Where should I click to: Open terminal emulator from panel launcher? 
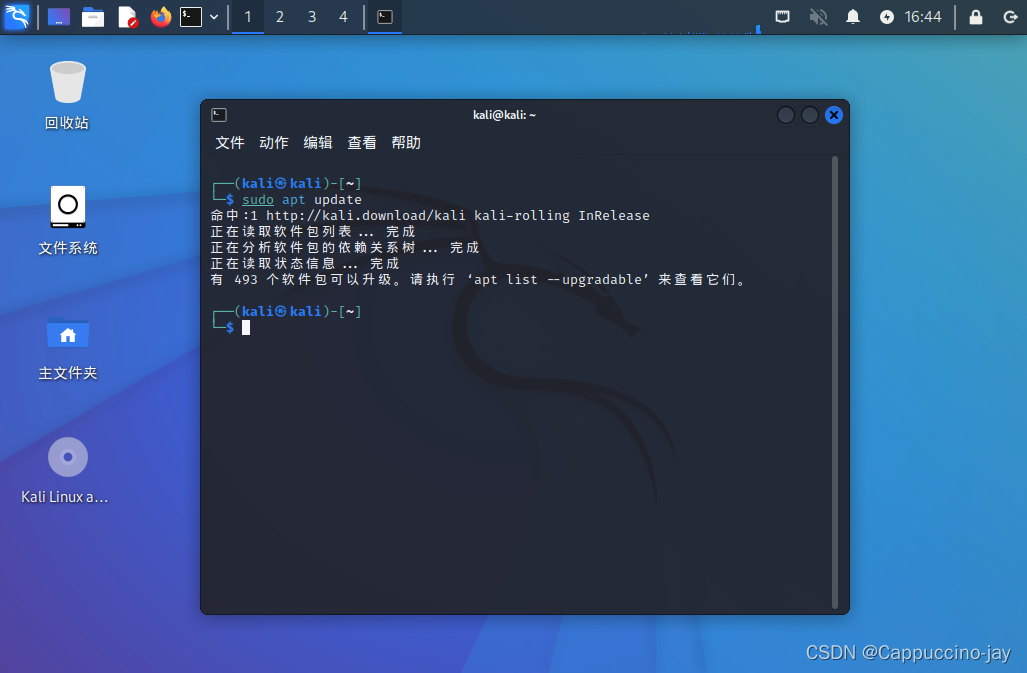[191, 16]
